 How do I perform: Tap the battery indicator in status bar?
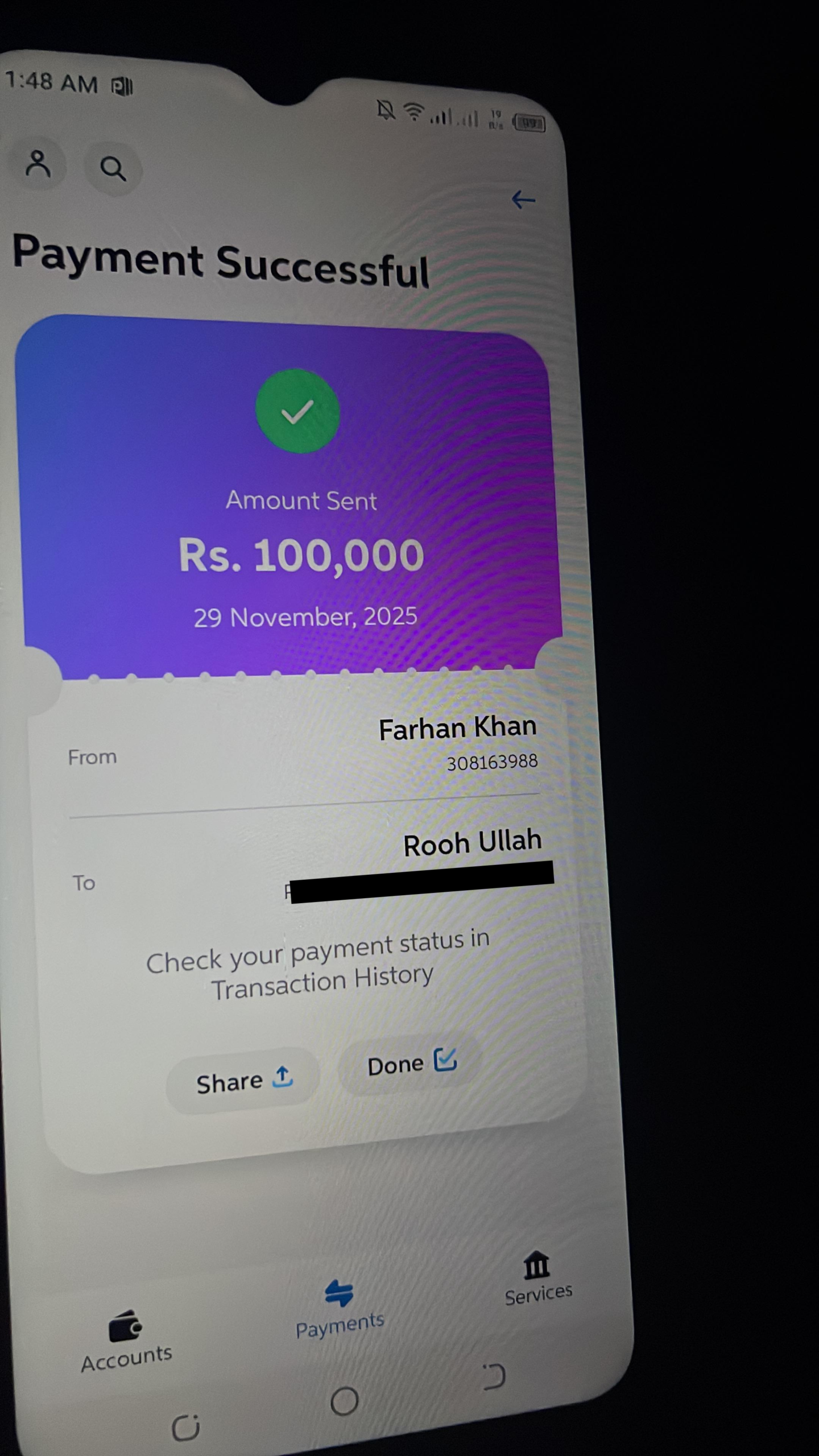[x=529, y=122]
